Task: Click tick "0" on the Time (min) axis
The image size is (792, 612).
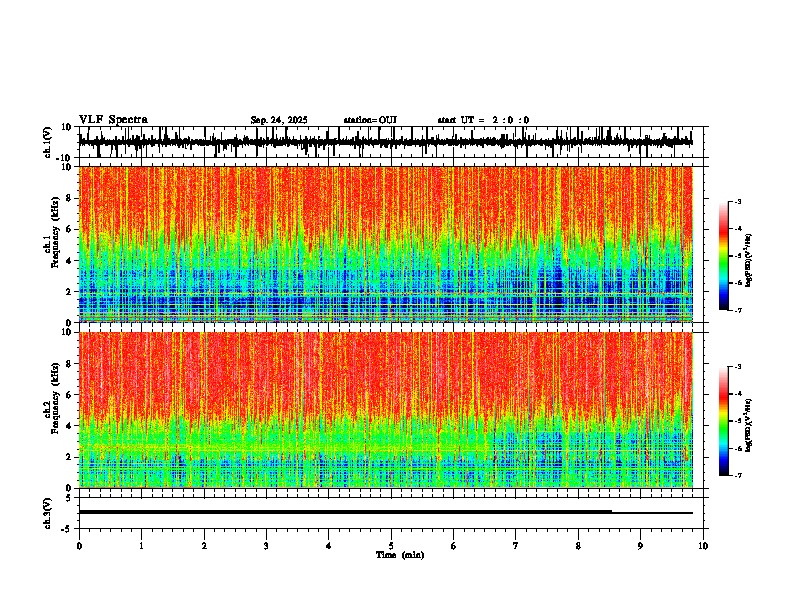Action: click(79, 546)
